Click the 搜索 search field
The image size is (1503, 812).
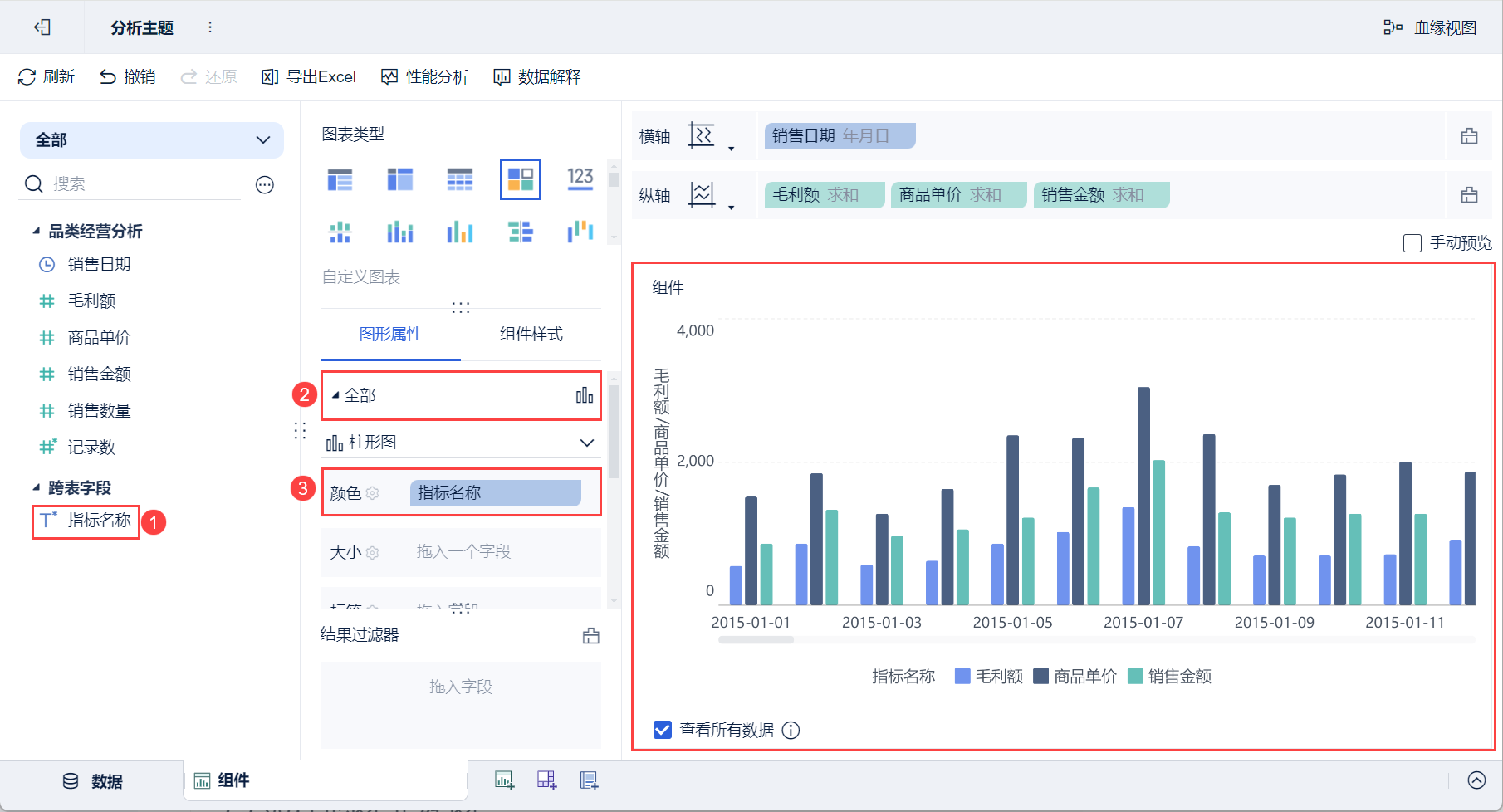[141, 184]
